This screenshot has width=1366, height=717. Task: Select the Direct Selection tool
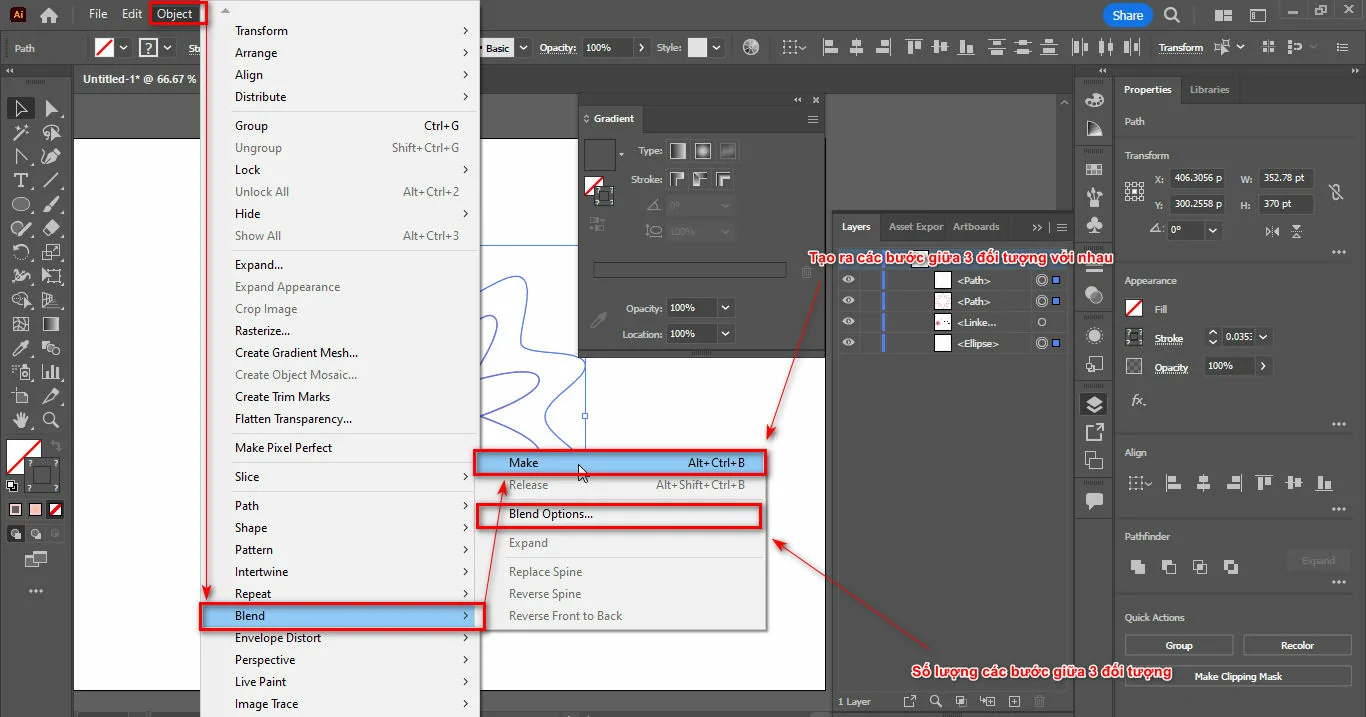(x=51, y=108)
